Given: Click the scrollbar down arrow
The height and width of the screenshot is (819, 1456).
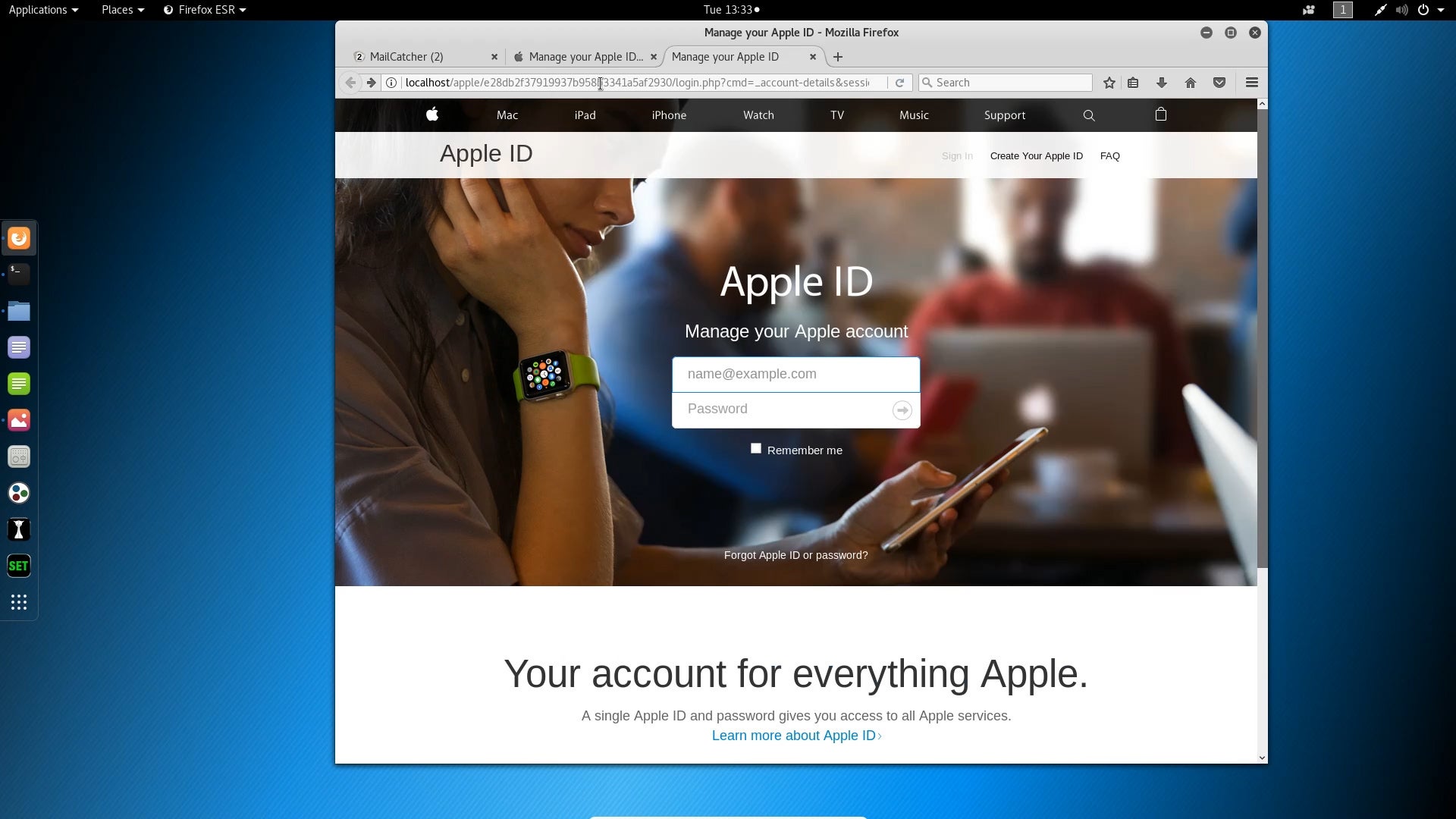Looking at the screenshot, I should point(1262,758).
